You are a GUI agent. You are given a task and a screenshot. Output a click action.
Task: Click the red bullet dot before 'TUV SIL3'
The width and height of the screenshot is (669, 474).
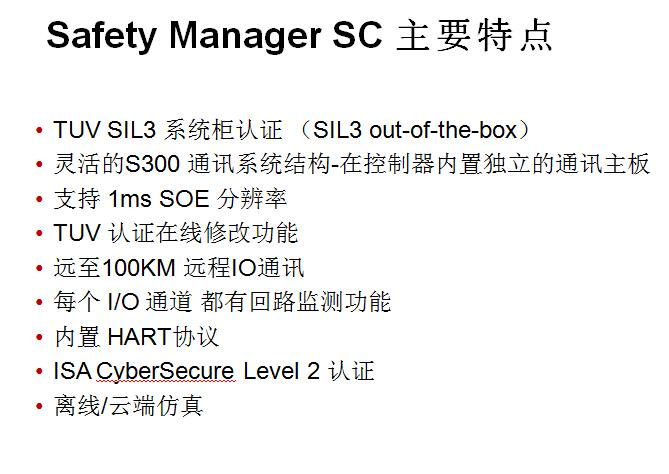(x=40, y=130)
